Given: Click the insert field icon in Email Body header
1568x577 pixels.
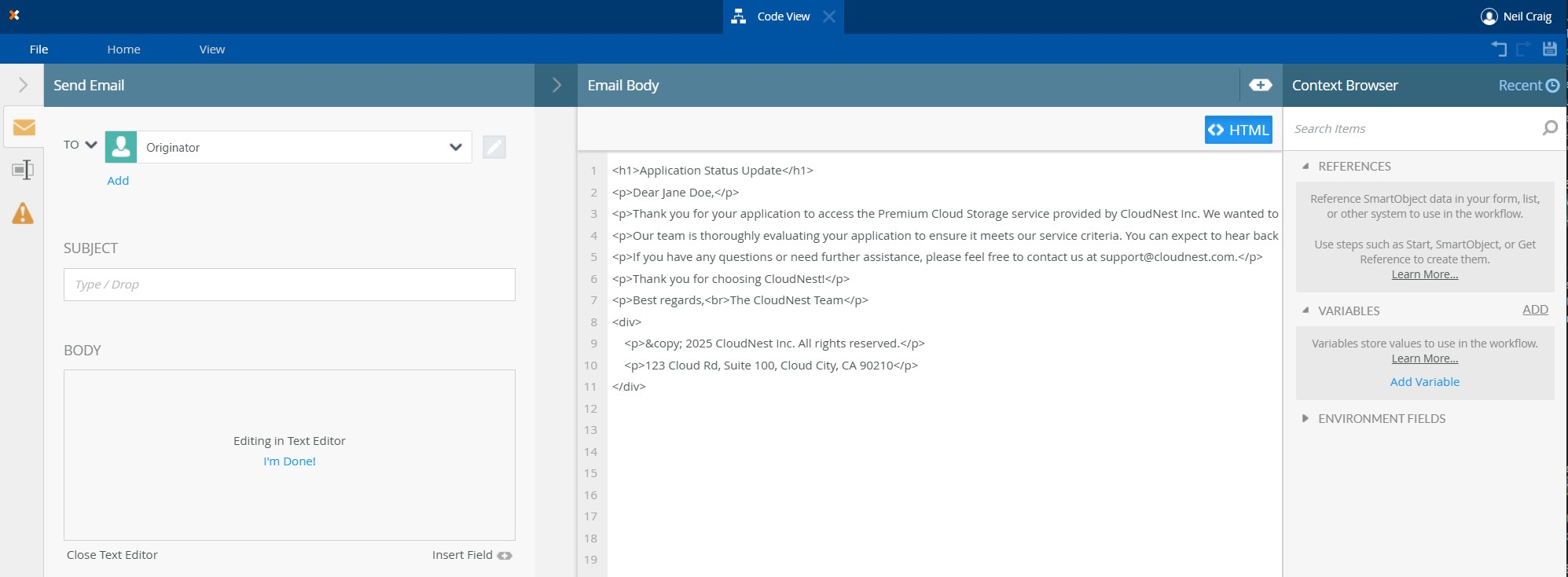Looking at the screenshot, I should (1260, 85).
